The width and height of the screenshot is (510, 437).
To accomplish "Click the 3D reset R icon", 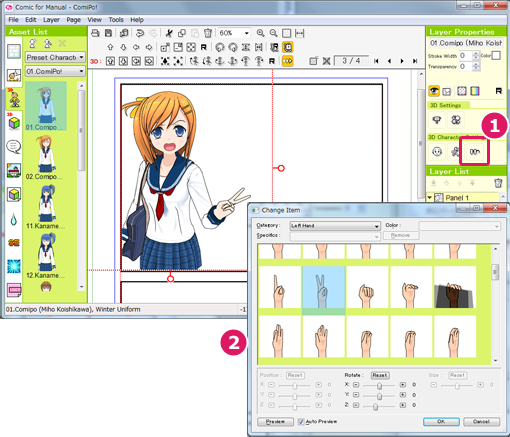I will pos(272,61).
